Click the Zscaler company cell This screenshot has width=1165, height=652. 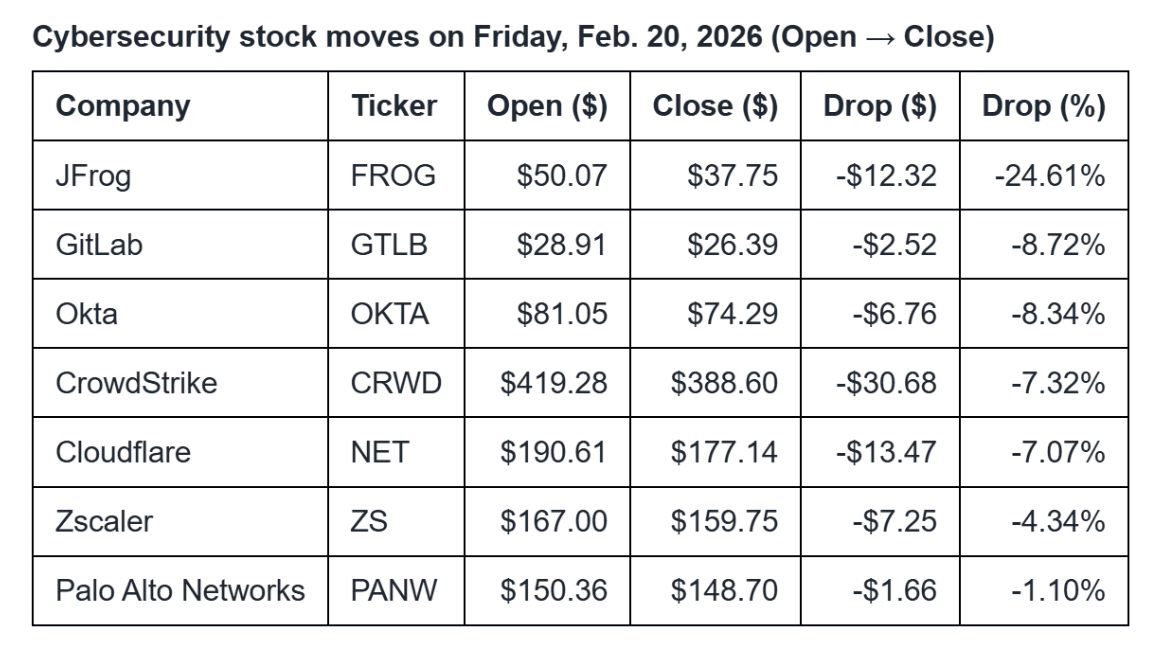[104, 521]
